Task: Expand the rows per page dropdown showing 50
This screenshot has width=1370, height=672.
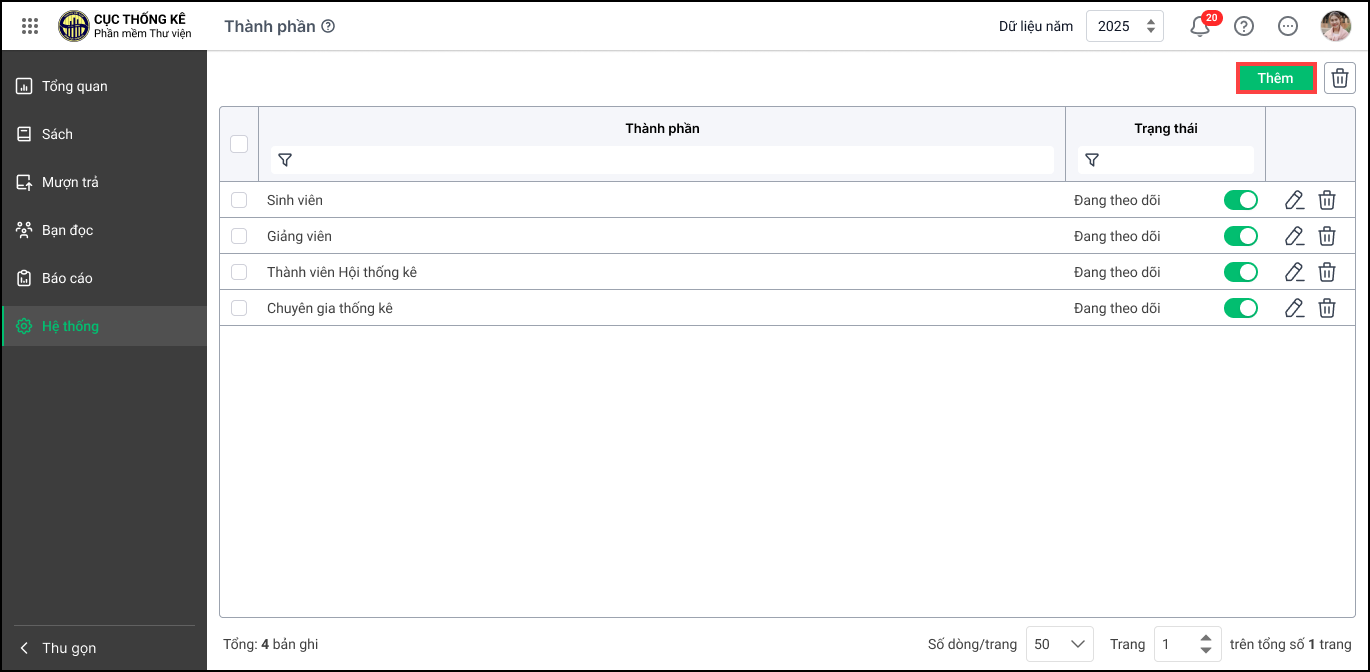Action: coord(1060,644)
